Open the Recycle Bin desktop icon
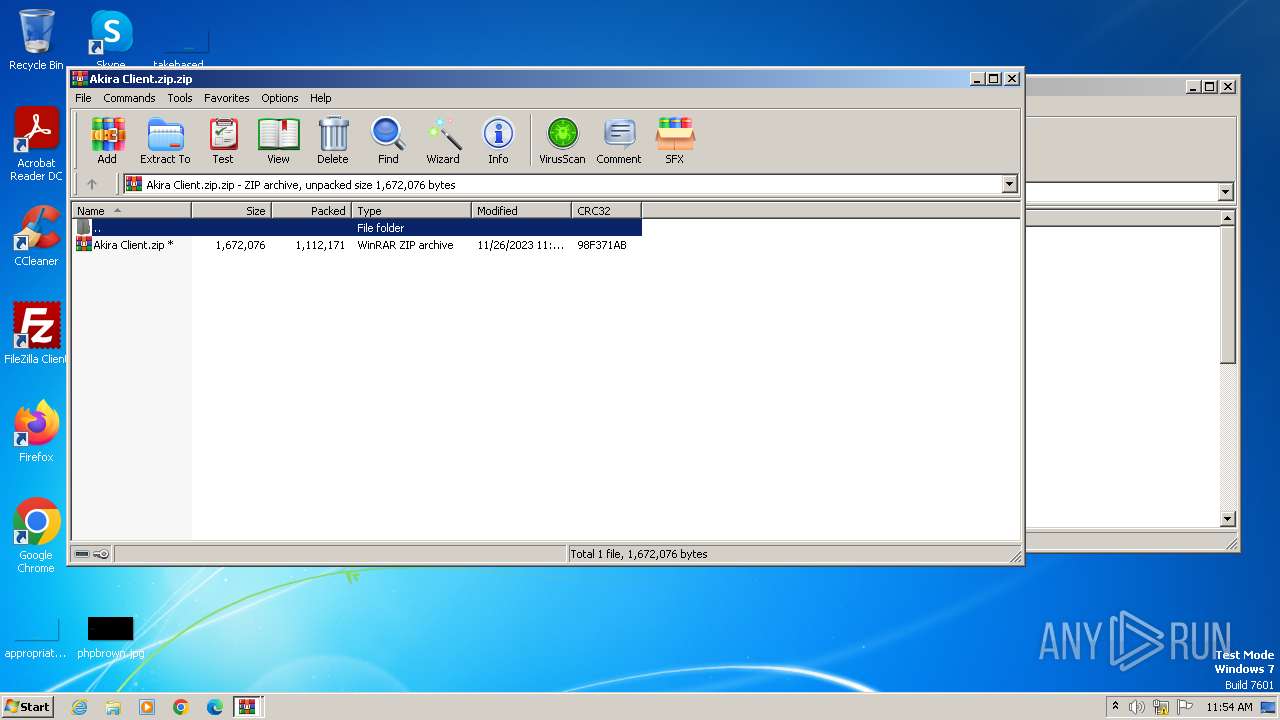This screenshot has height=720, width=1280. point(36,40)
